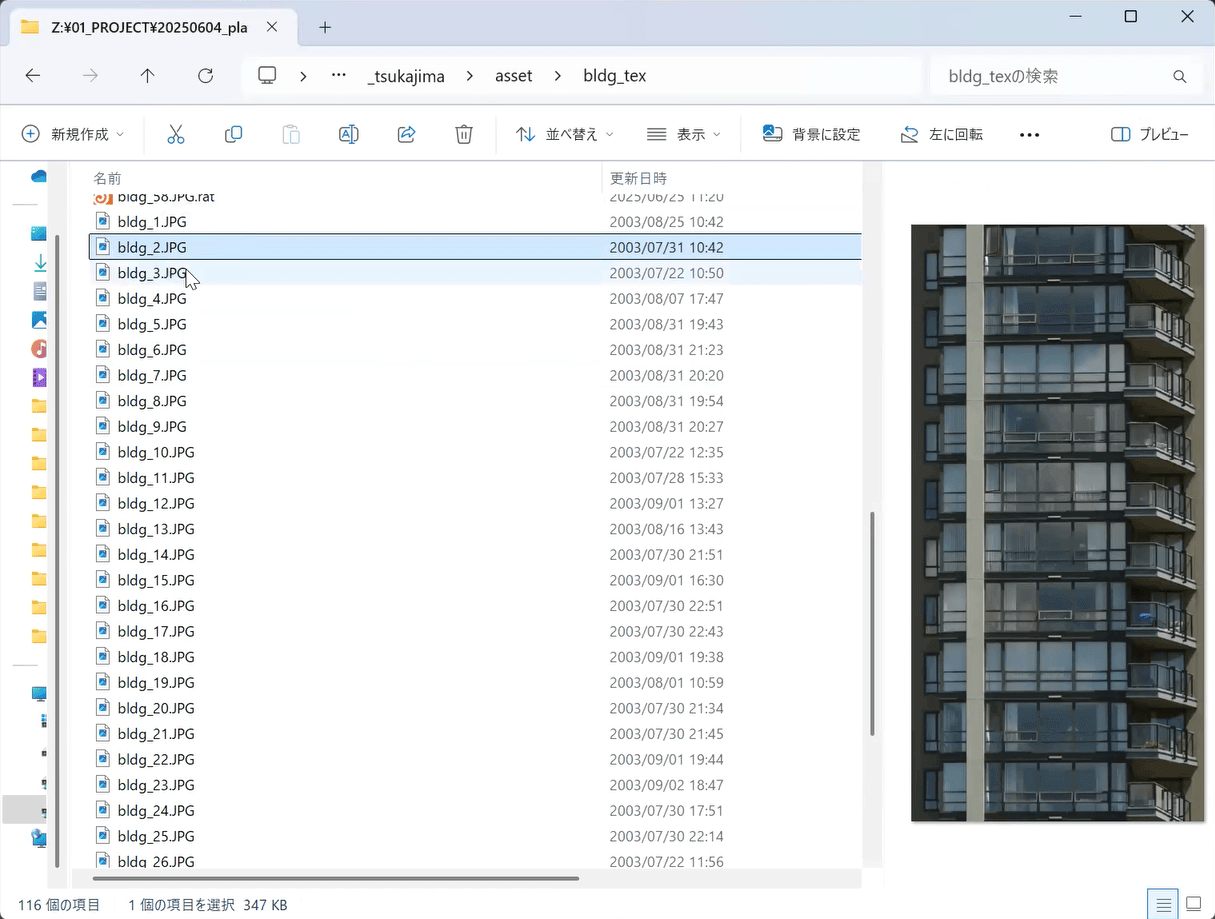Click 背景に設定 button
Viewport: 1215px width, 919px height.
(811, 134)
